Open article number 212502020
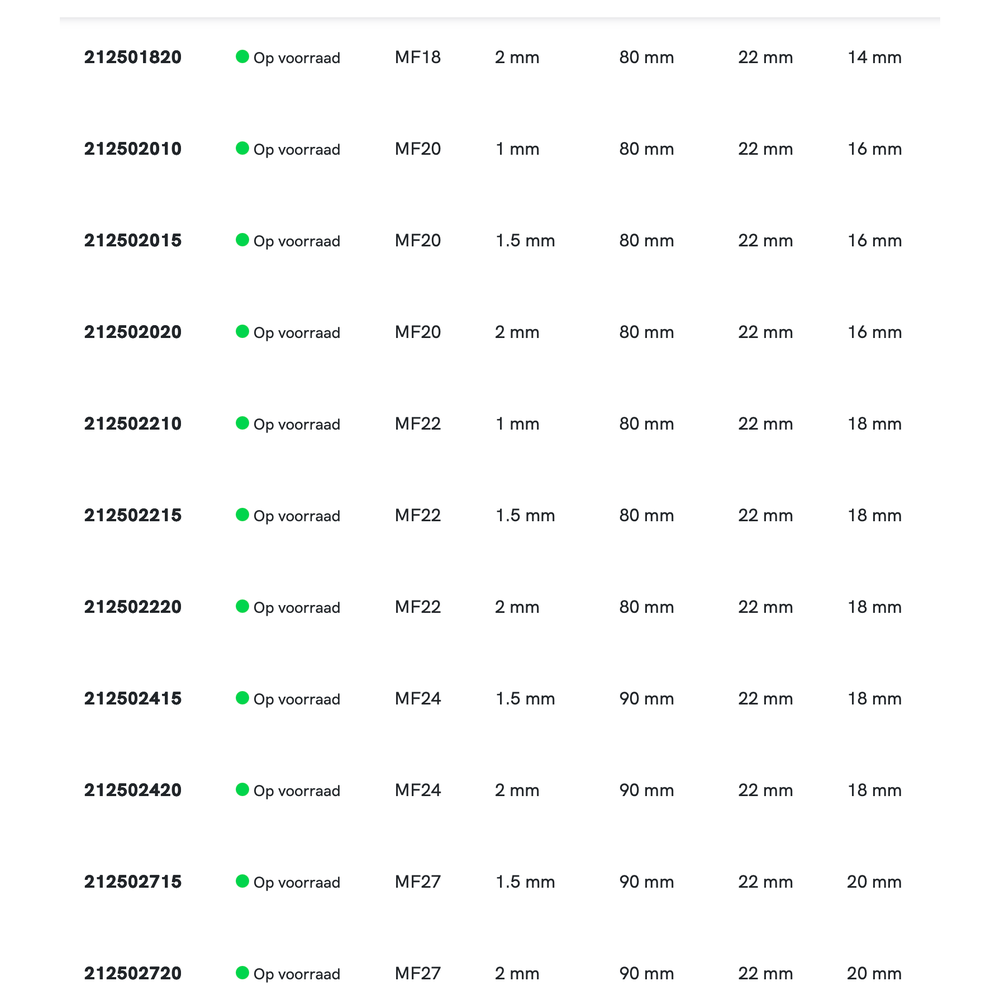The image size is (1000, 1000). point(133,332)
